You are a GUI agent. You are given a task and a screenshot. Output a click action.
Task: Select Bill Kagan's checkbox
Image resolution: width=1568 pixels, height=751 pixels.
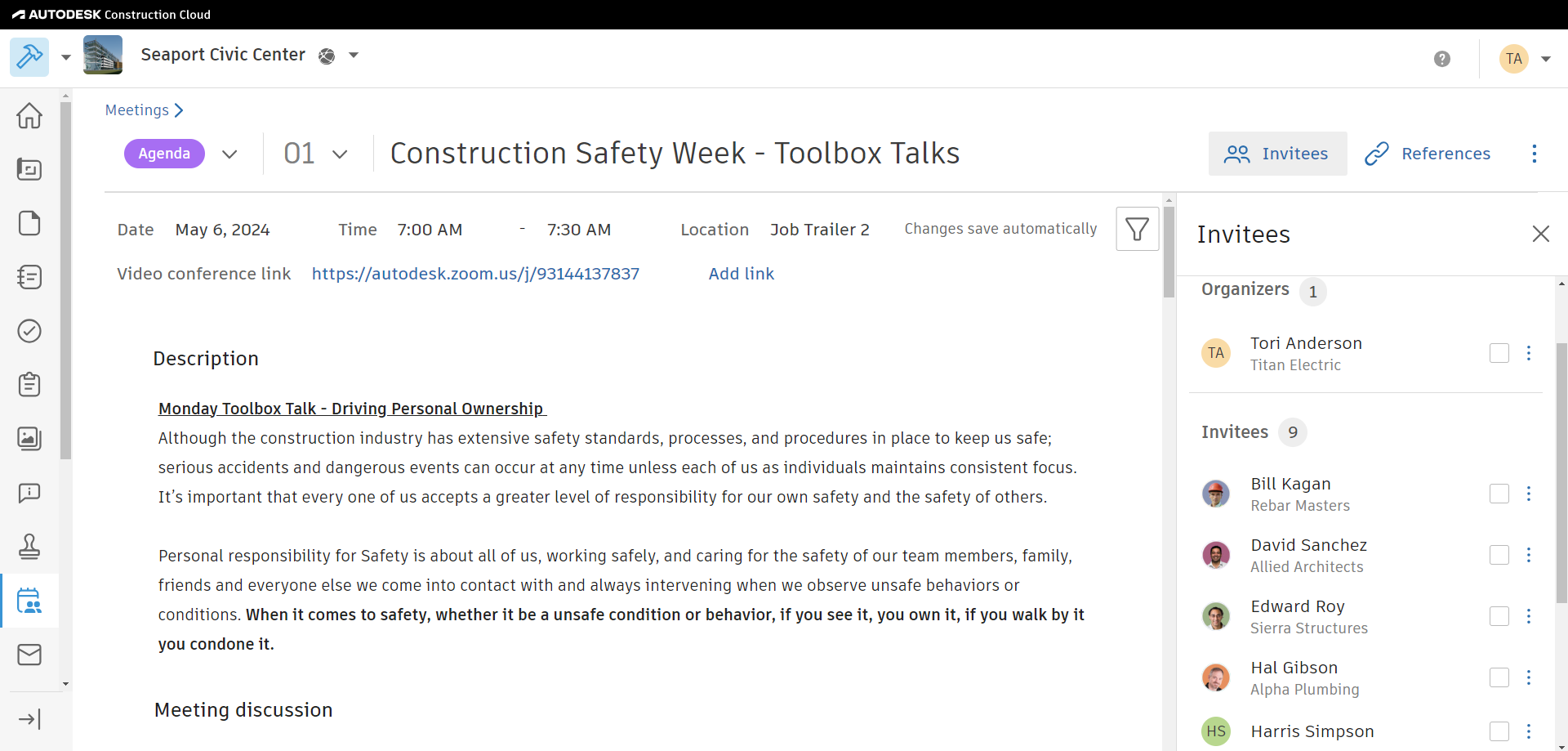(1499, 494)
